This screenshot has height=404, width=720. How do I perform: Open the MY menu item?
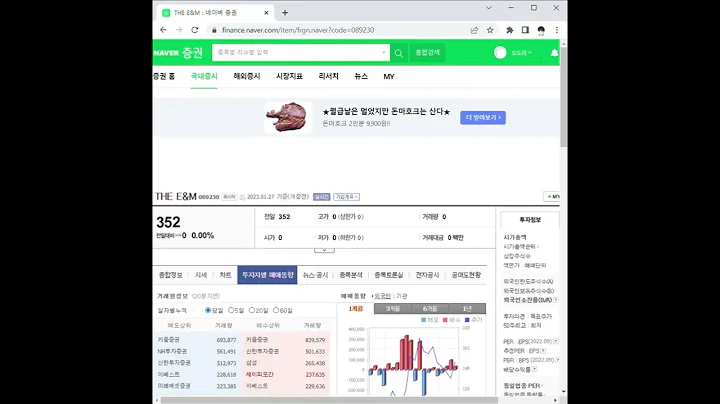[x=389, y=77]
